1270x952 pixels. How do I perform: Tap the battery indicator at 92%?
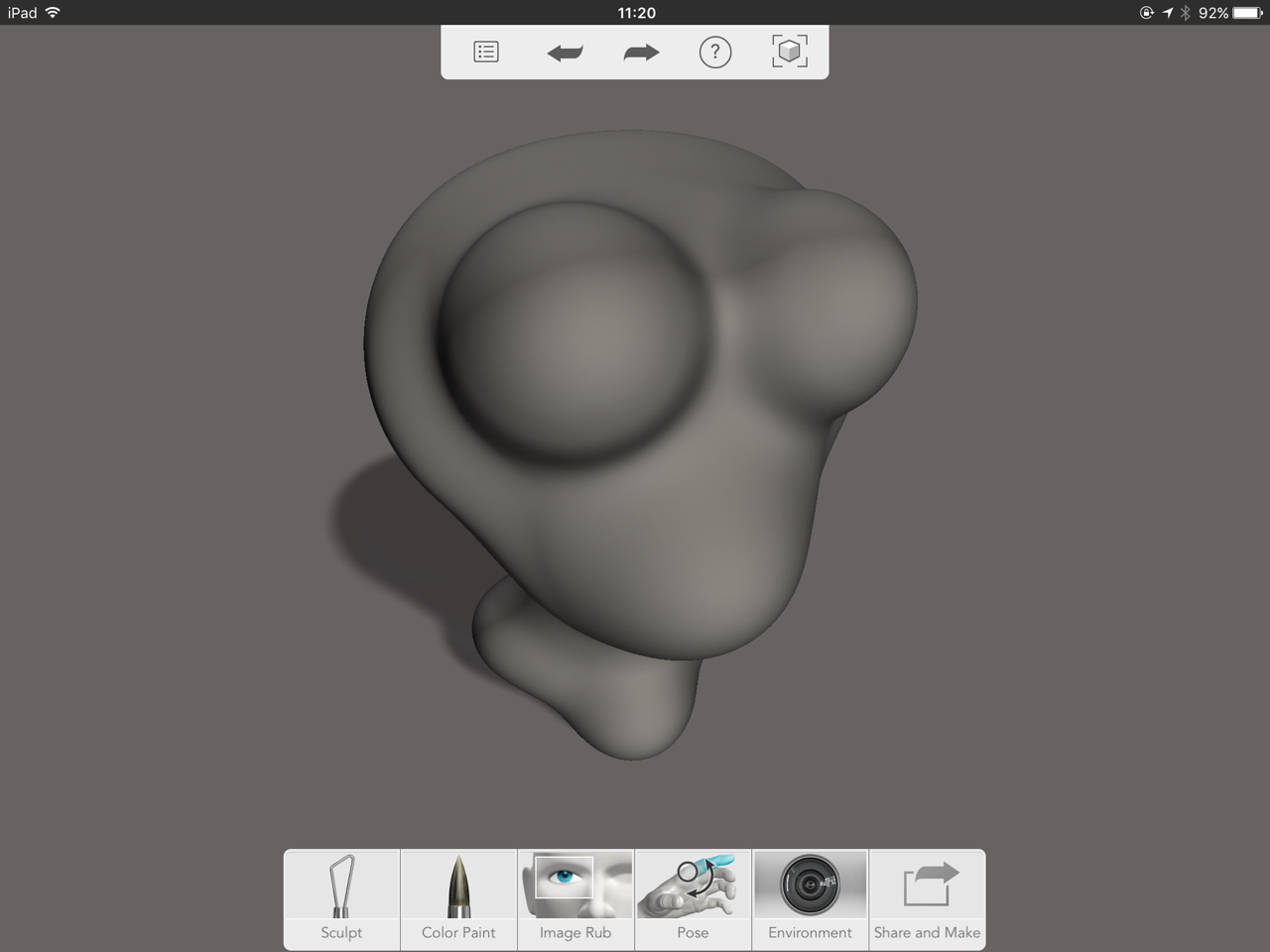[1246, 13]
